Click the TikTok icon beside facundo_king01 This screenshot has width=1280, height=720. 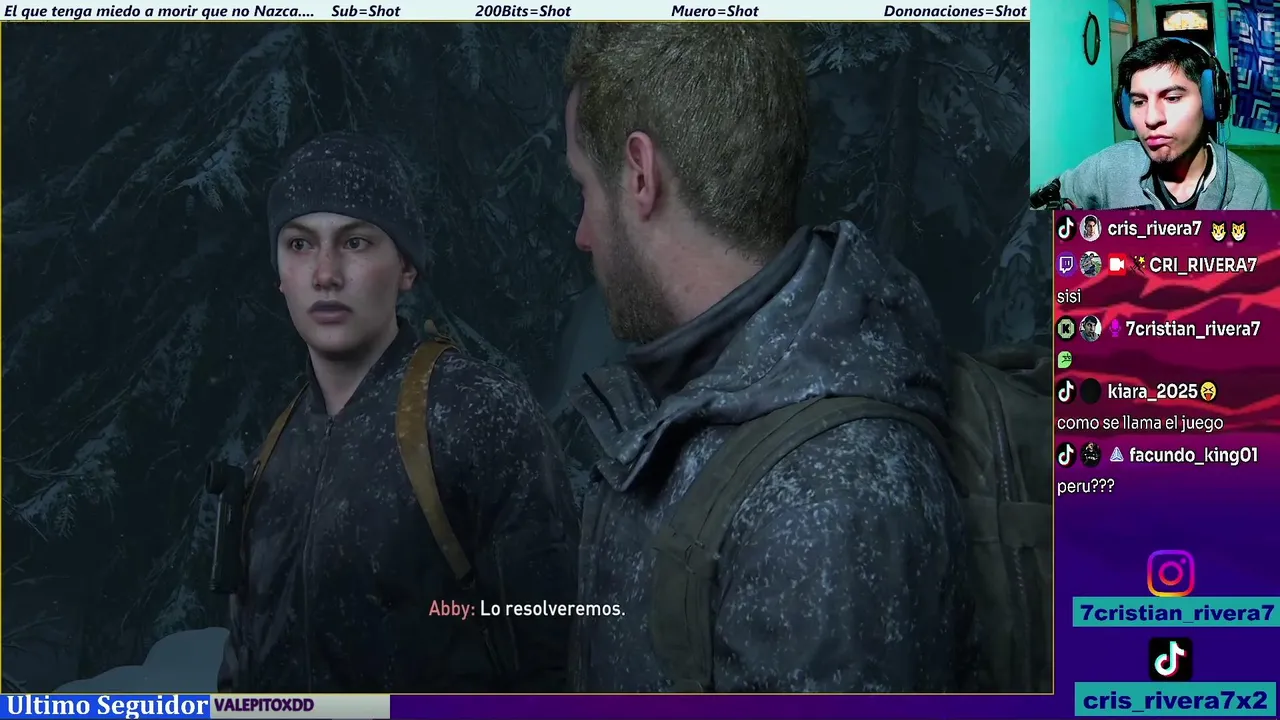(x=1066, y=455)
